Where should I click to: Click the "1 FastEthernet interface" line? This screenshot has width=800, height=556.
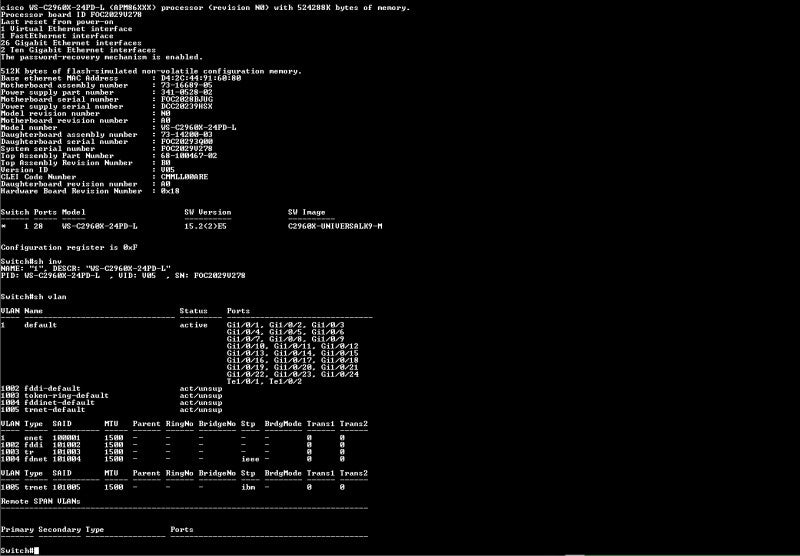tap(57, 36)
